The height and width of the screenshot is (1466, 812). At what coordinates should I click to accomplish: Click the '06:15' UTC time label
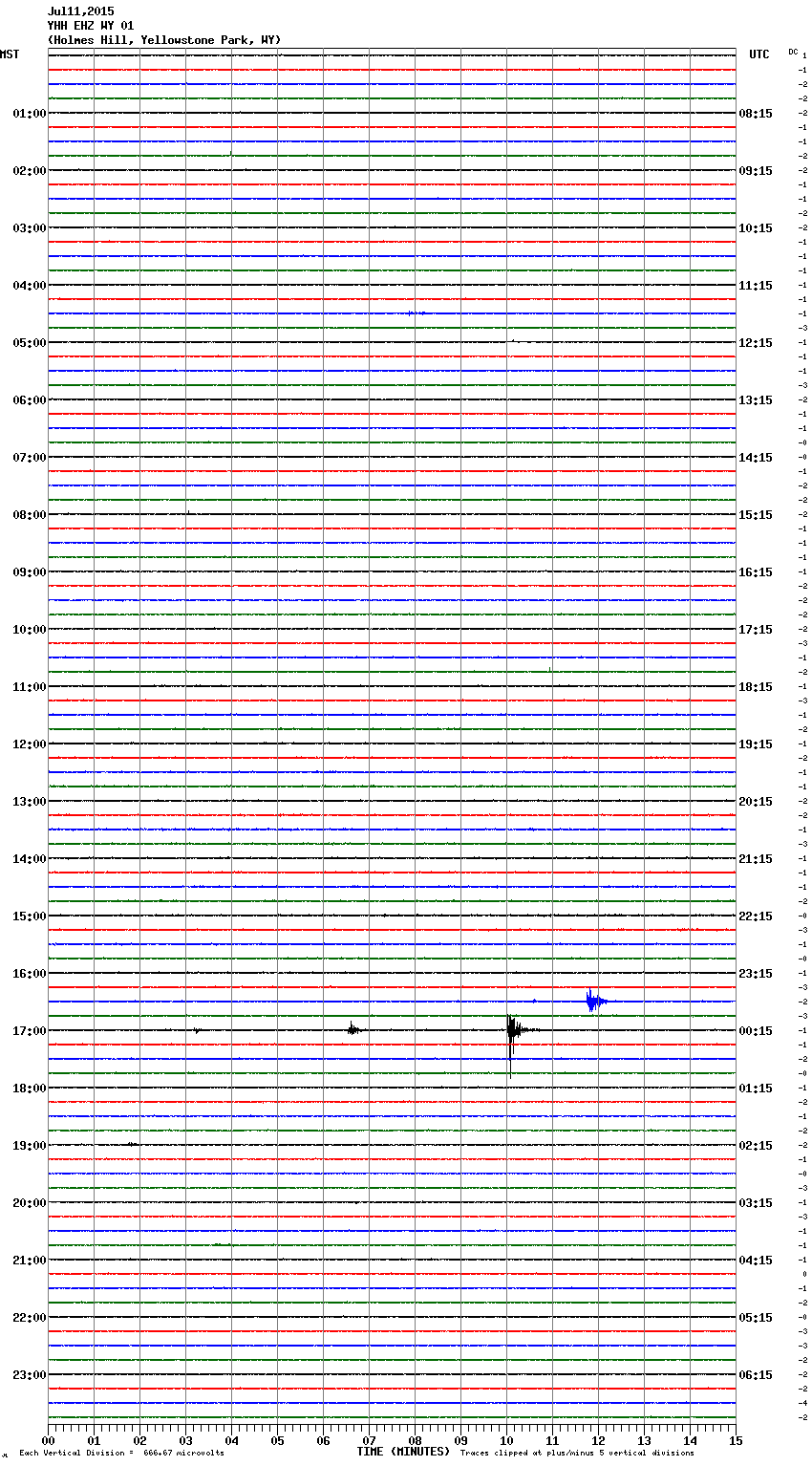756,1375
